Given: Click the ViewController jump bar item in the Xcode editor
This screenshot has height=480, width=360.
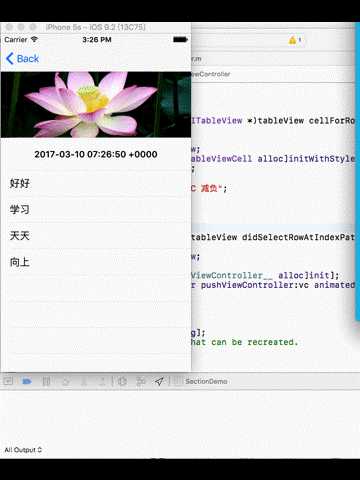Looking at the screenshot, I should point(211,74).
